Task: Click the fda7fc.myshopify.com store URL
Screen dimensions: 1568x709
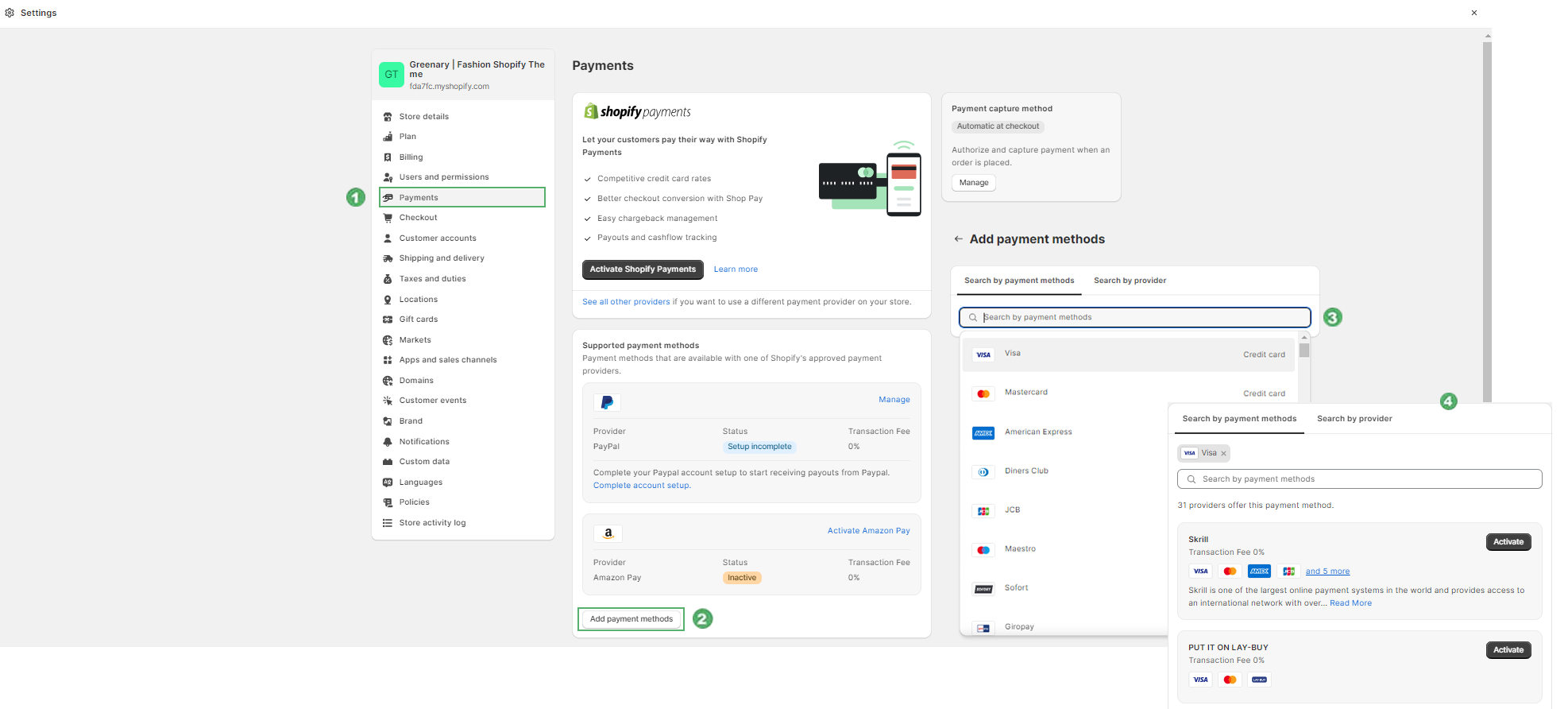Action: pyautogui.click(x=449, y=87)
